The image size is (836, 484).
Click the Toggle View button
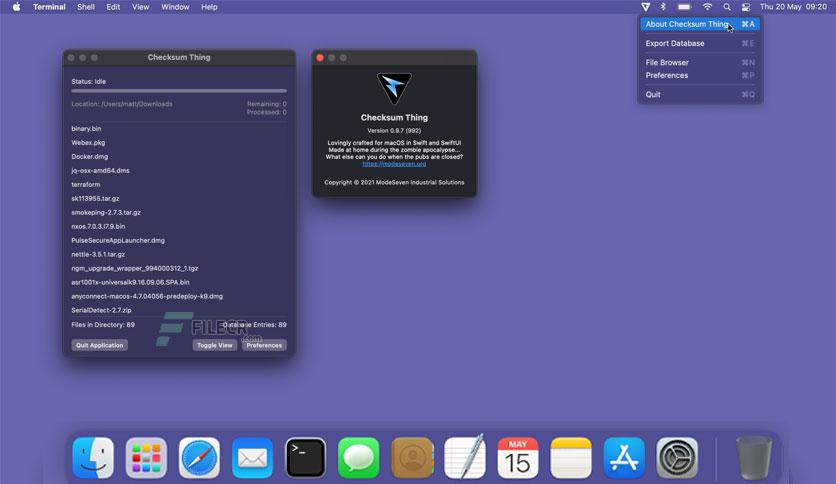tap(214, 345)
